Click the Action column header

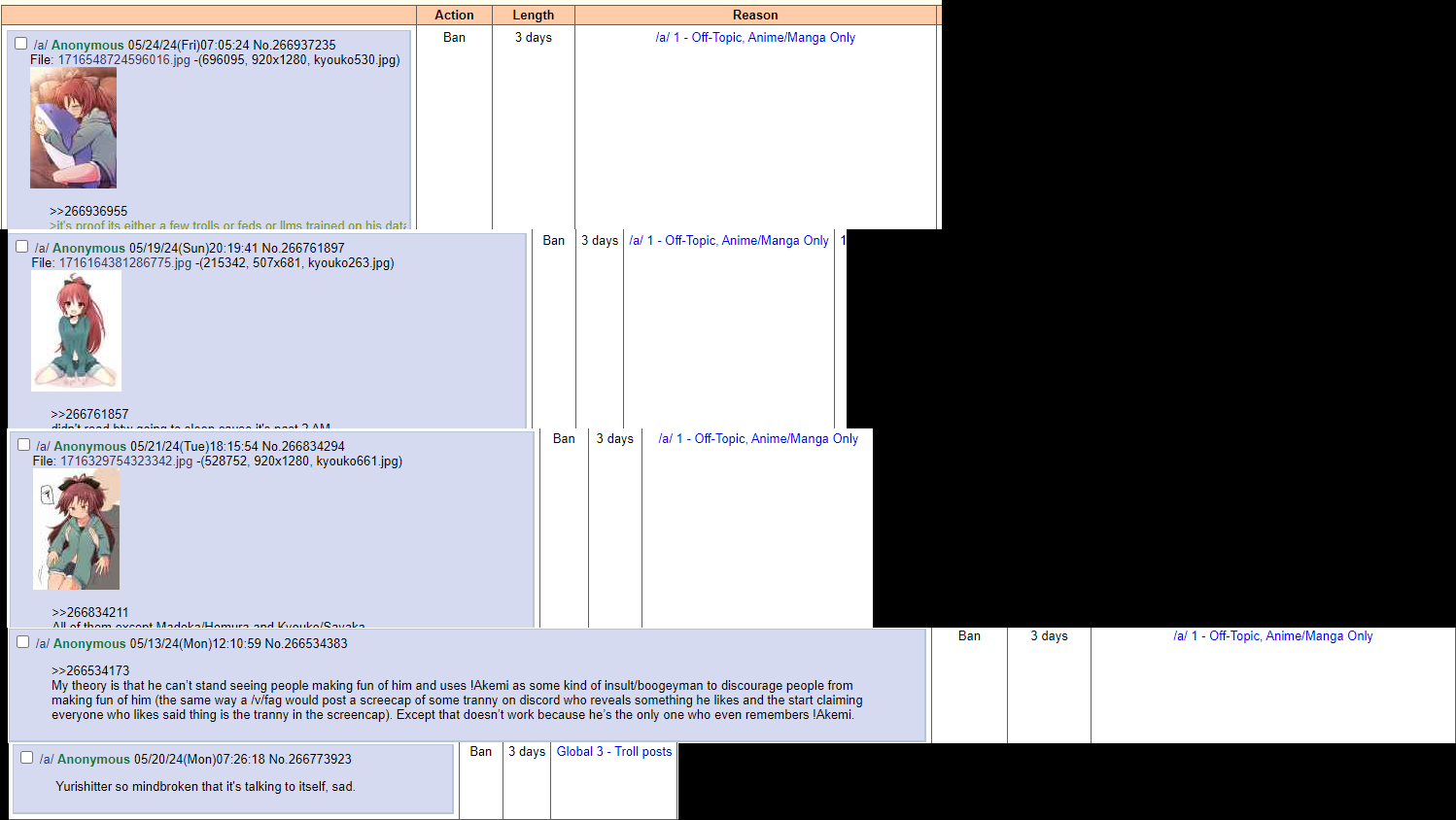click(454, 16)
